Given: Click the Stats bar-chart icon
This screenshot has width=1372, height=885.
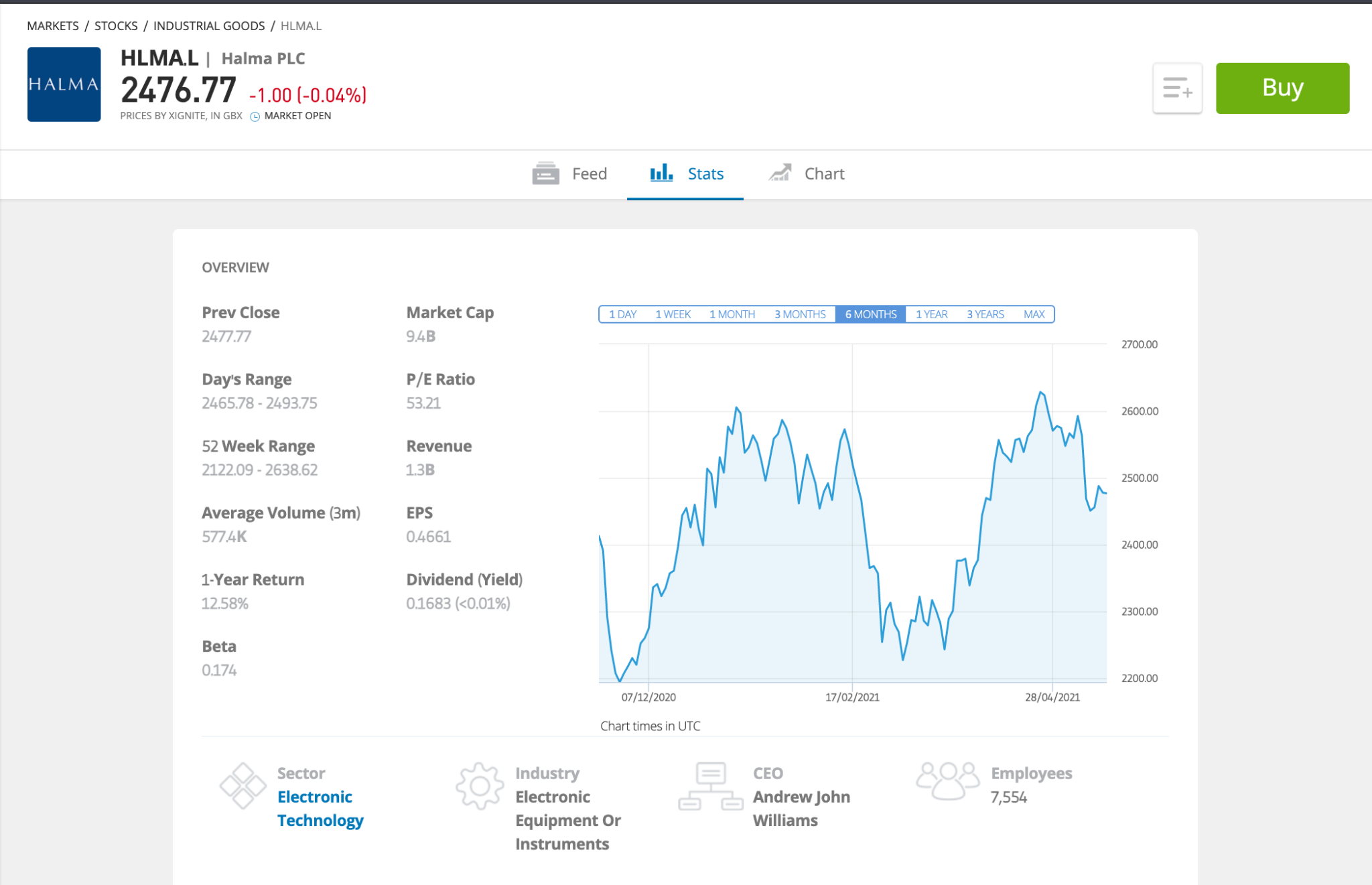Looking at the screenshot, I should (x=661, y=173).
